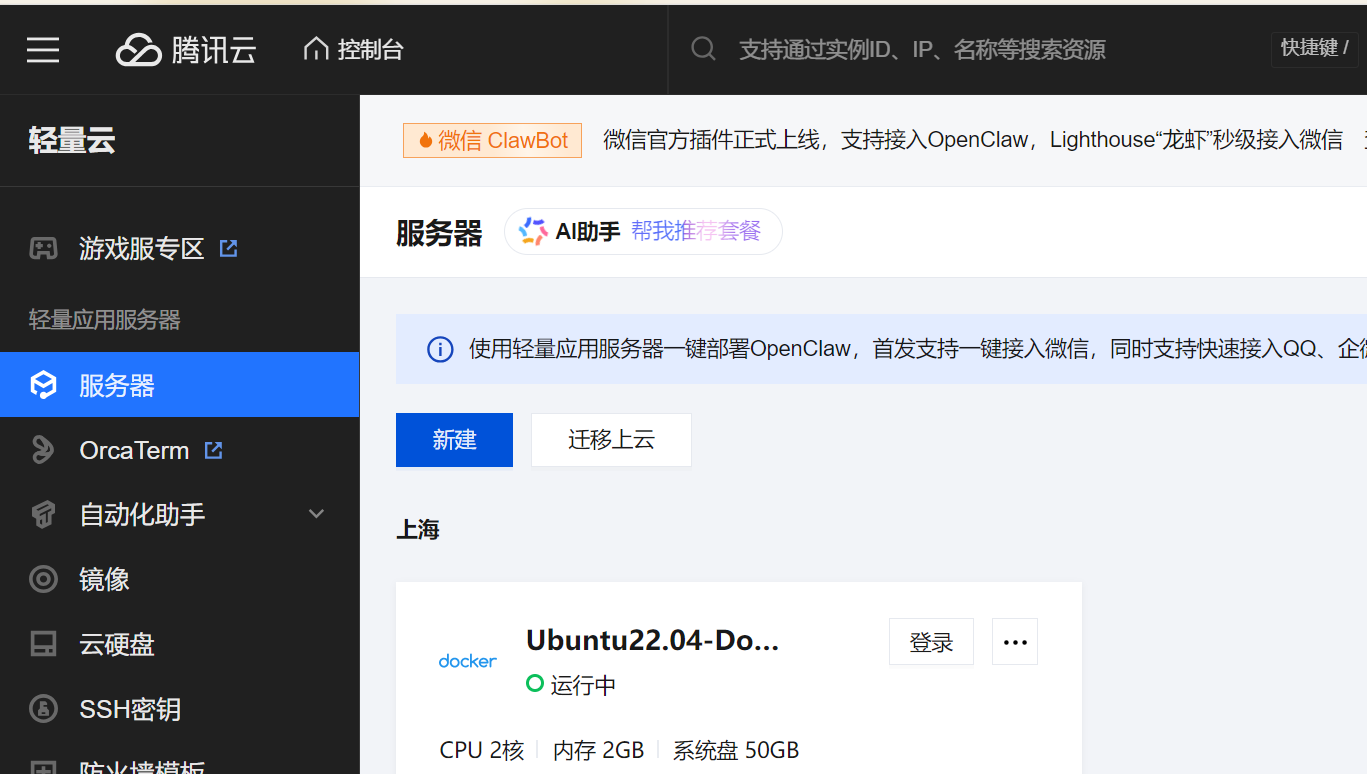Click the Tencent Cloud logo
Image resolution: width=1367 pixels, height=774 pixels.
[186, 49]
